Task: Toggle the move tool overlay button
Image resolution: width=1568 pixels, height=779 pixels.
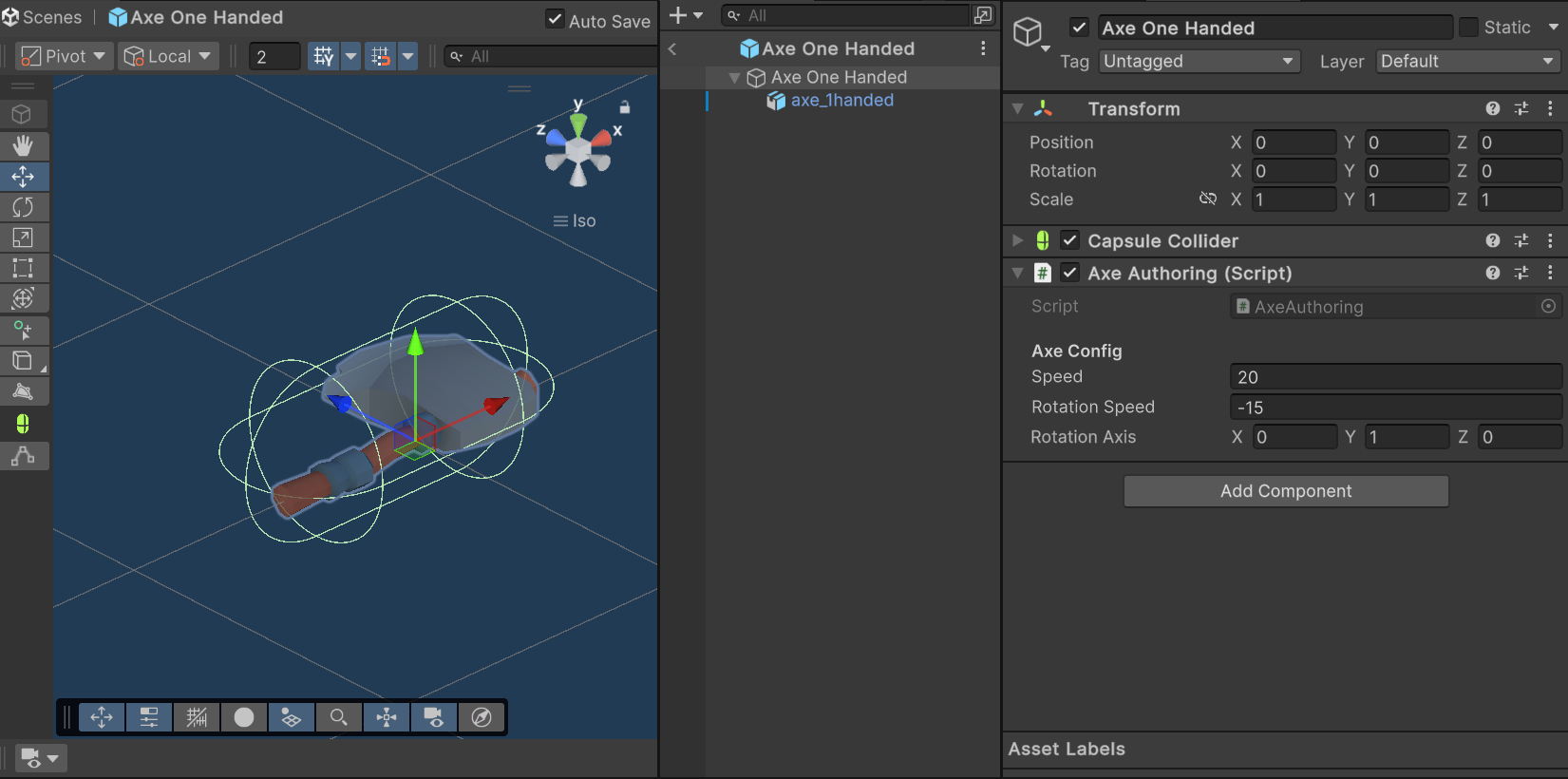Action: pyautogui.click(x=102, y=717)
